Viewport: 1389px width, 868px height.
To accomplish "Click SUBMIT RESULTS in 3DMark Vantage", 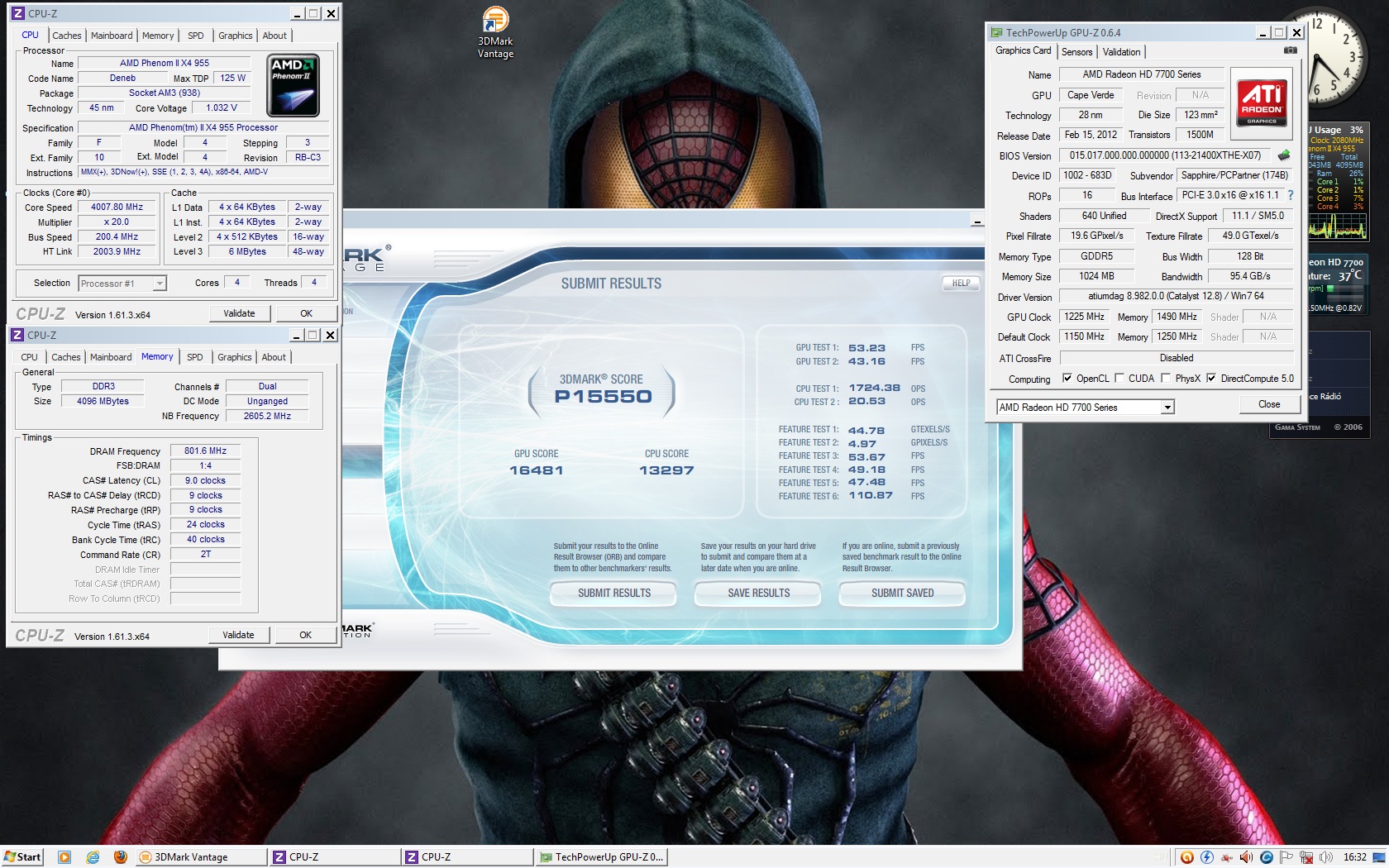I will [613, 594].
